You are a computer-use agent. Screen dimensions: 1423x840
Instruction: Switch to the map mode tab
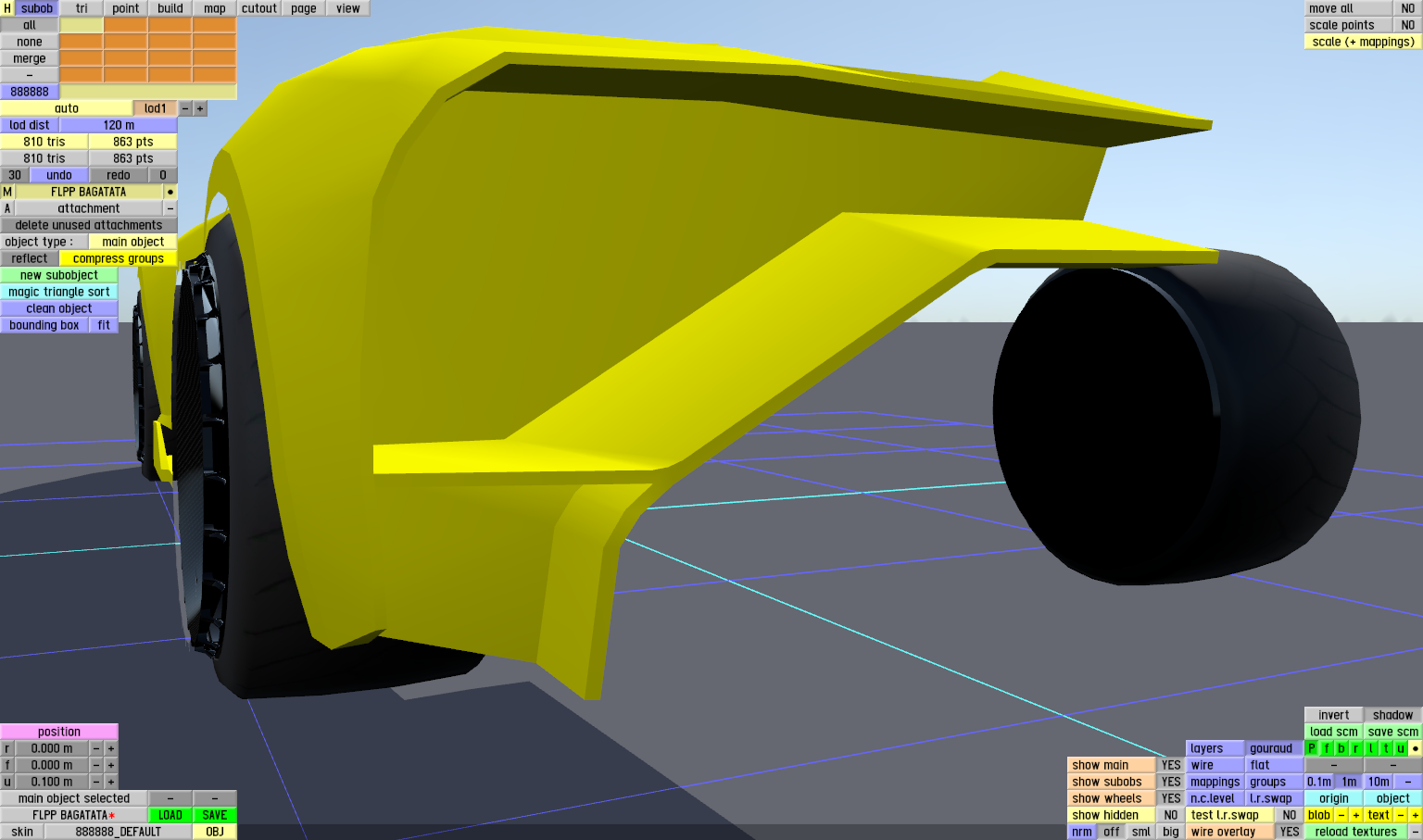tap(215, 8)
